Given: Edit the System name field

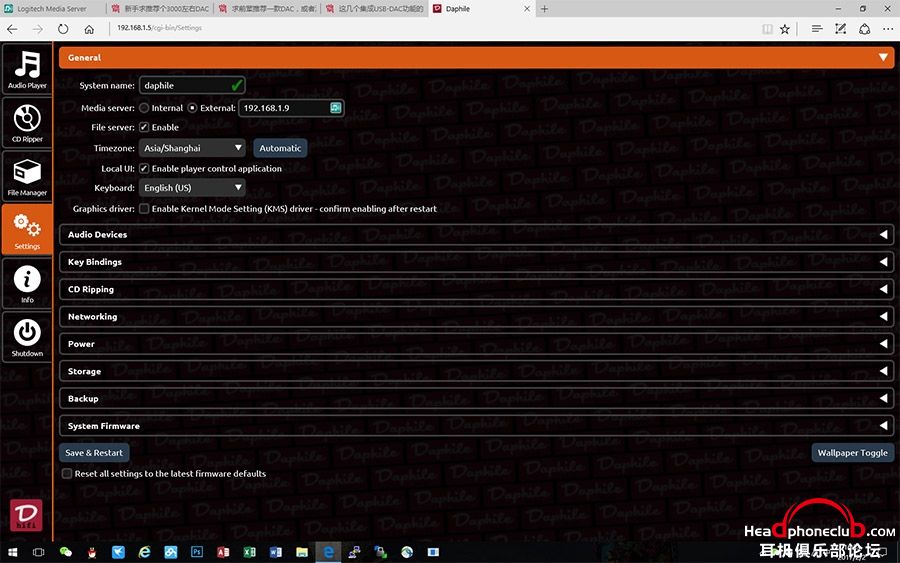Looking at the screenshot, I should tap(192, 86).
